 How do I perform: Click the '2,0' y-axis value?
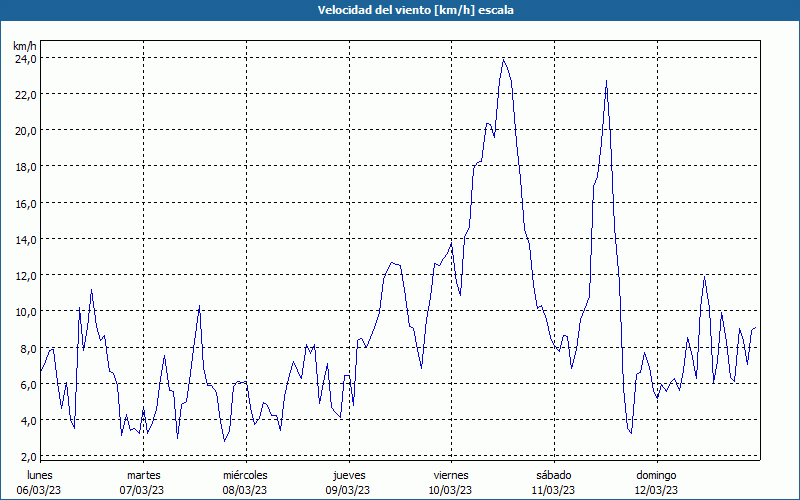click(29, 457)
